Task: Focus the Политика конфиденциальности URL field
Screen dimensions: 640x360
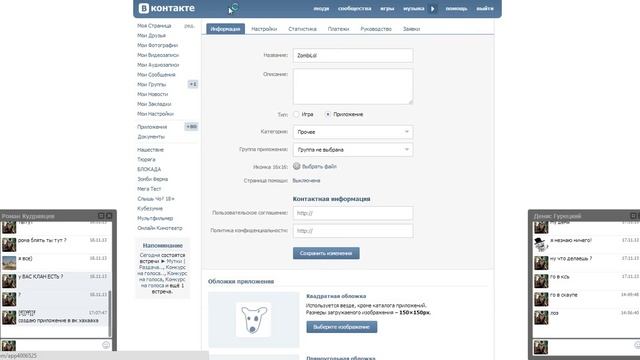Action: (353, 231)
